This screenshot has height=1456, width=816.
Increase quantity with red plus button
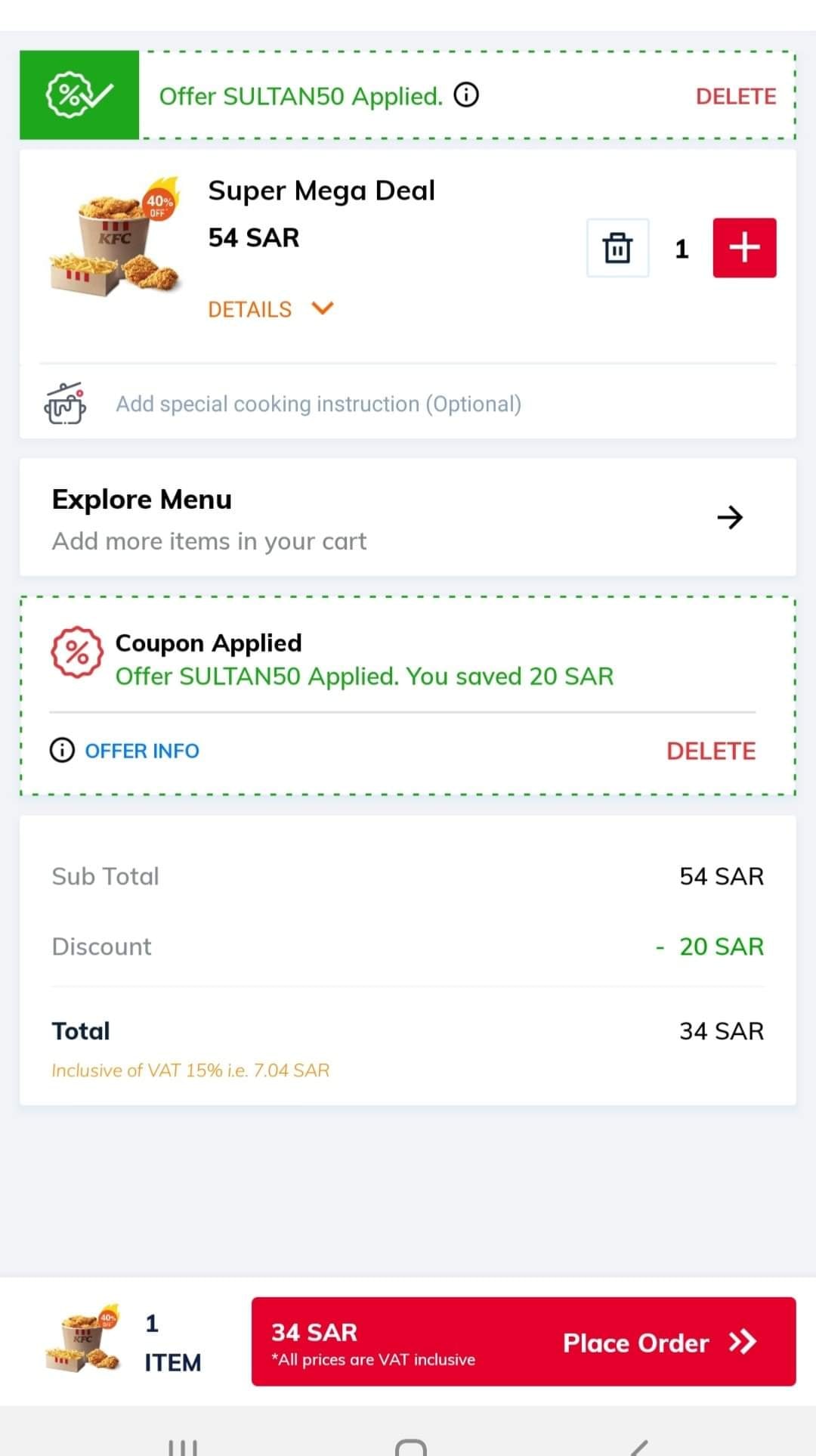tap(744, 248)
